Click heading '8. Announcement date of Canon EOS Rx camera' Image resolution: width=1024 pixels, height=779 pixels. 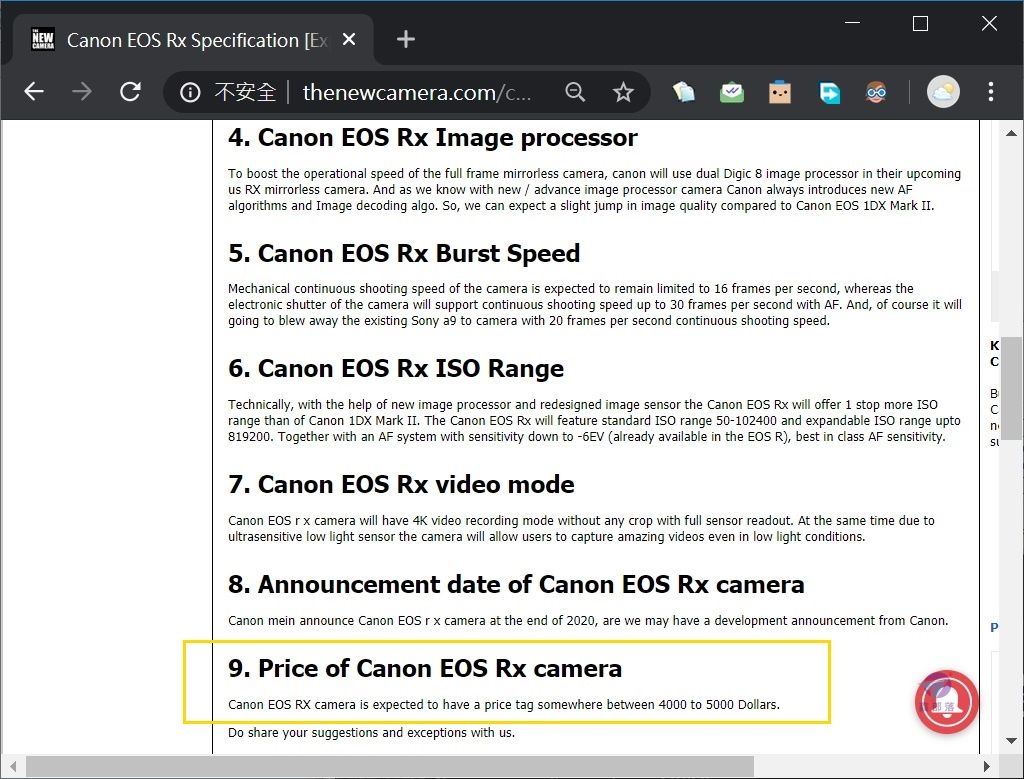point(516,584)
